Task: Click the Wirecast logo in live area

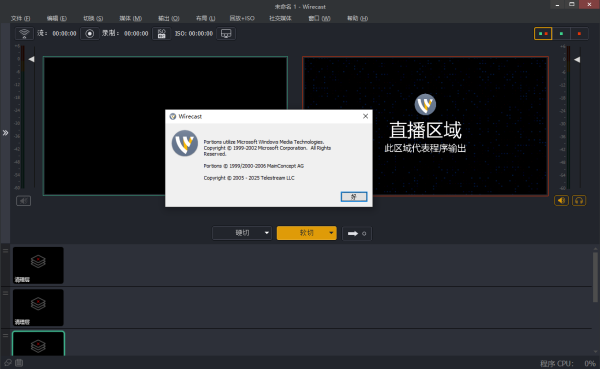Action: tap(425, 104)
